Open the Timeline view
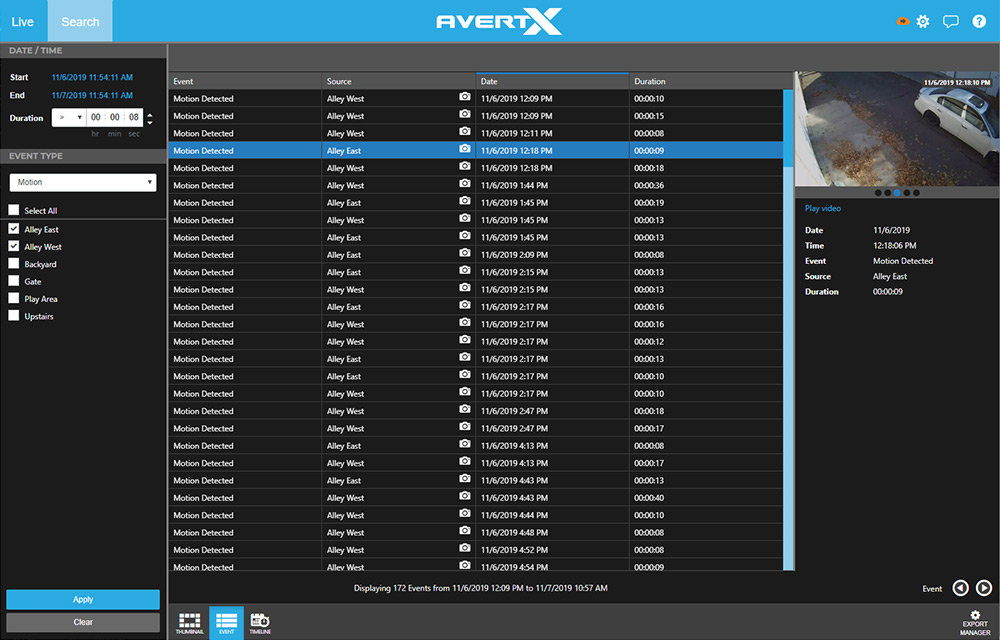 [261, 622]
